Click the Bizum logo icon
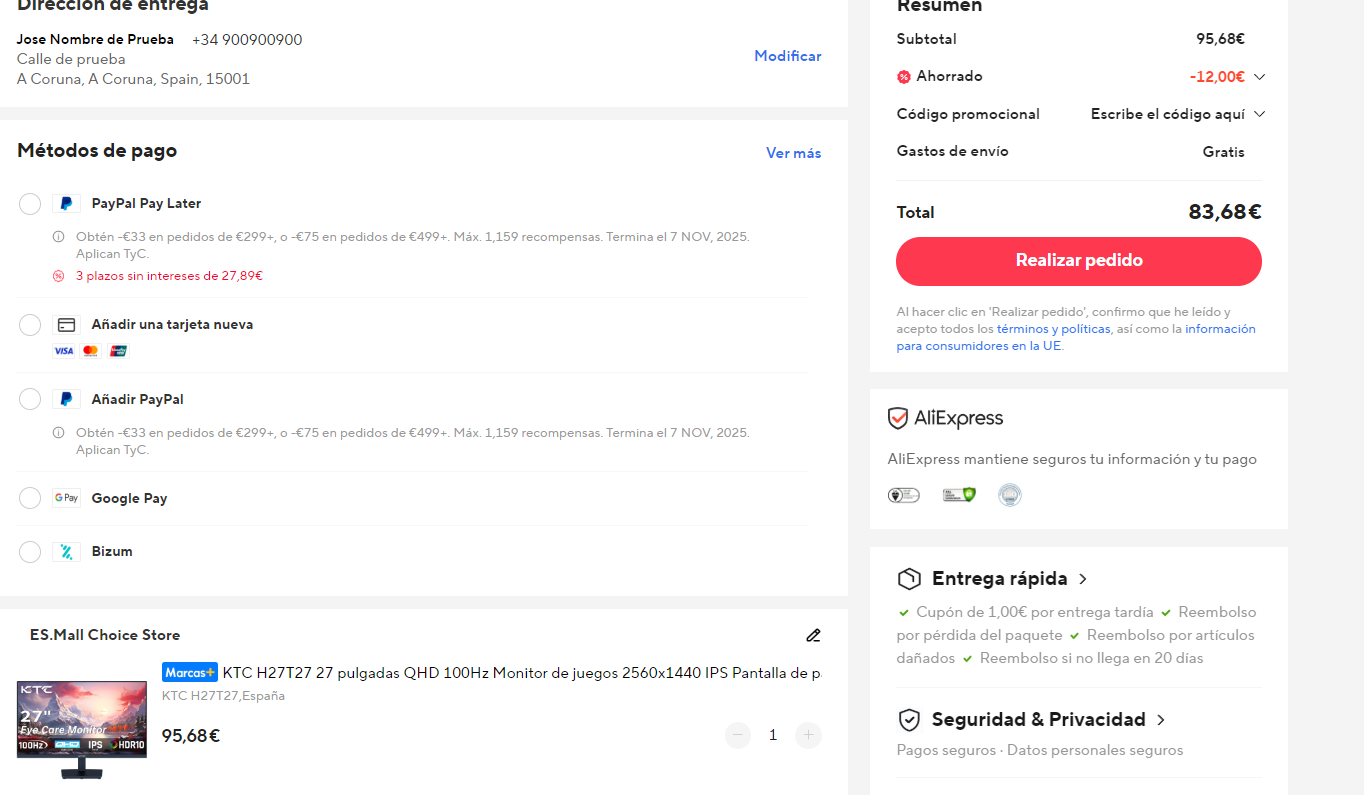Image resolution: width=1364 pixels, height=795 pixels. [66, 551]
